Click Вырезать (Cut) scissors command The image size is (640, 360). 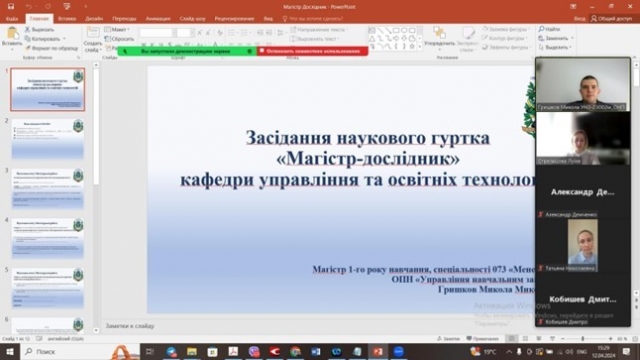click(39, 29)
